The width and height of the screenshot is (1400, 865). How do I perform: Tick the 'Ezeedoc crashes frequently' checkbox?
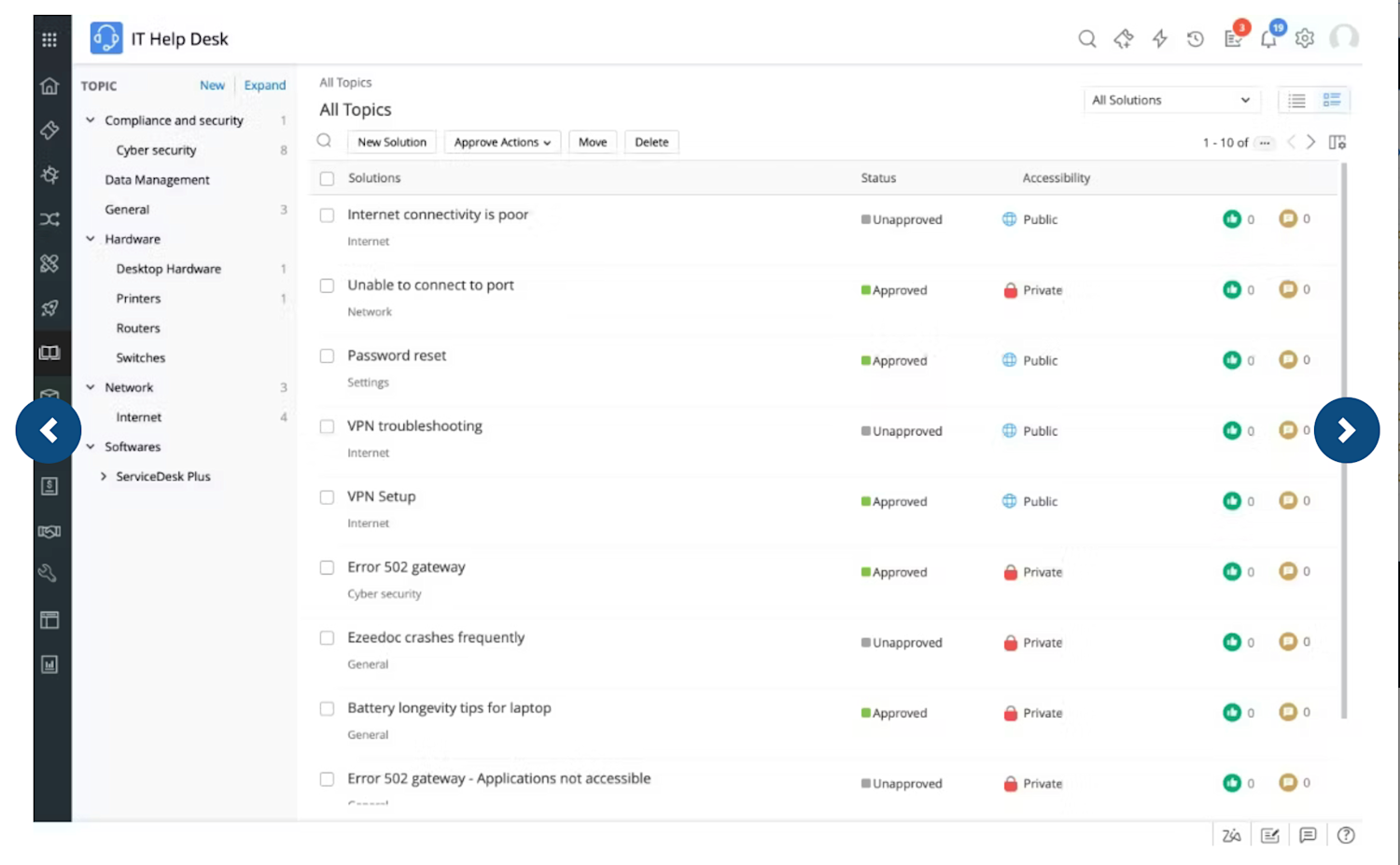tap(327, 638)
